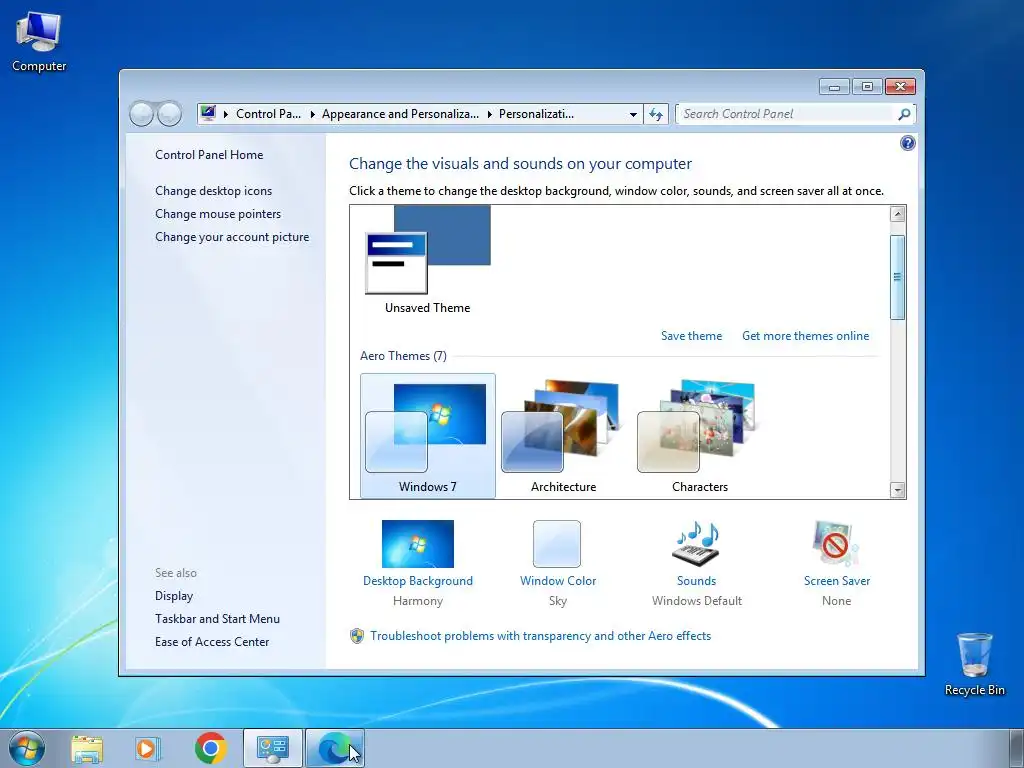Click the Desktop Background text link
Screen dimensions: 1024x768
[418, 581]
